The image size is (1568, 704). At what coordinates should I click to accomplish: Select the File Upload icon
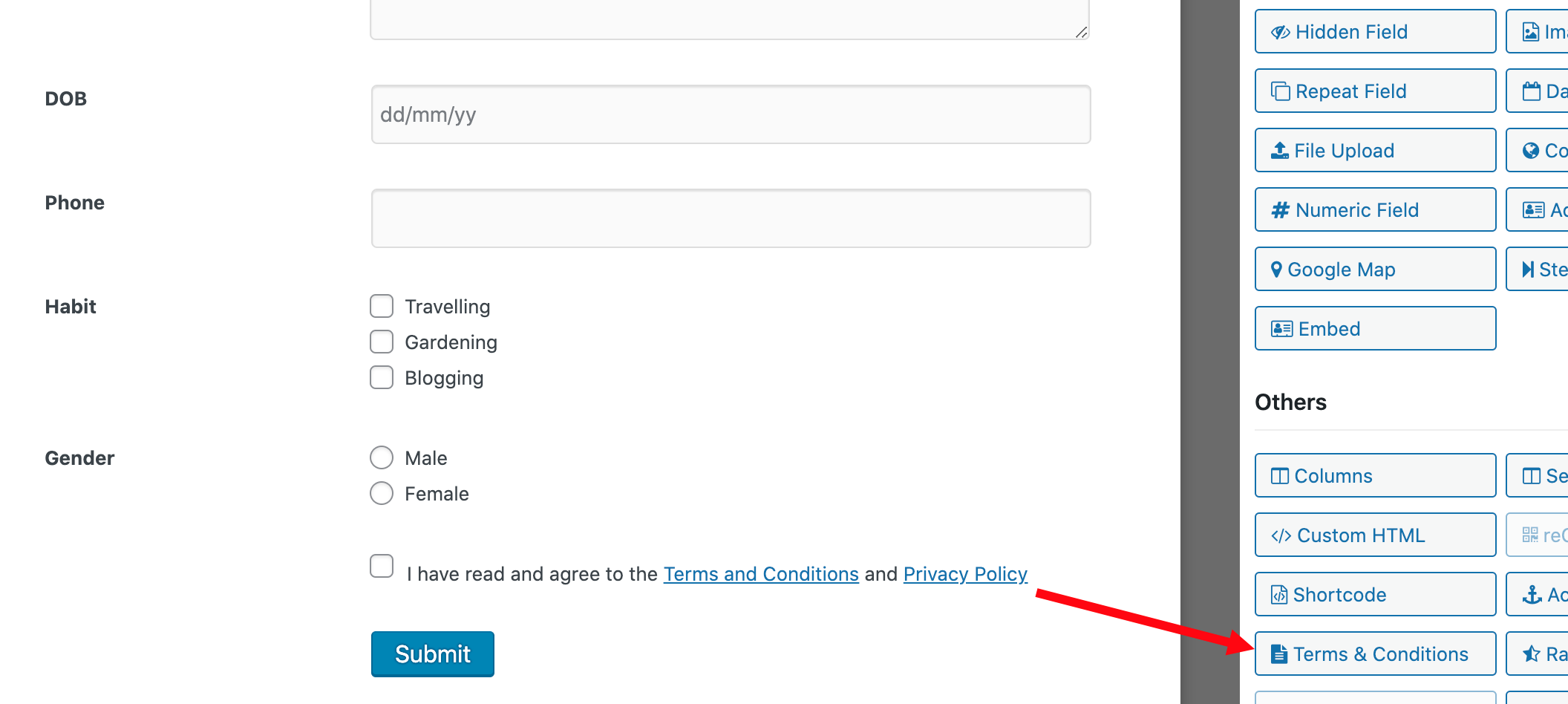tap(1279, 151)
